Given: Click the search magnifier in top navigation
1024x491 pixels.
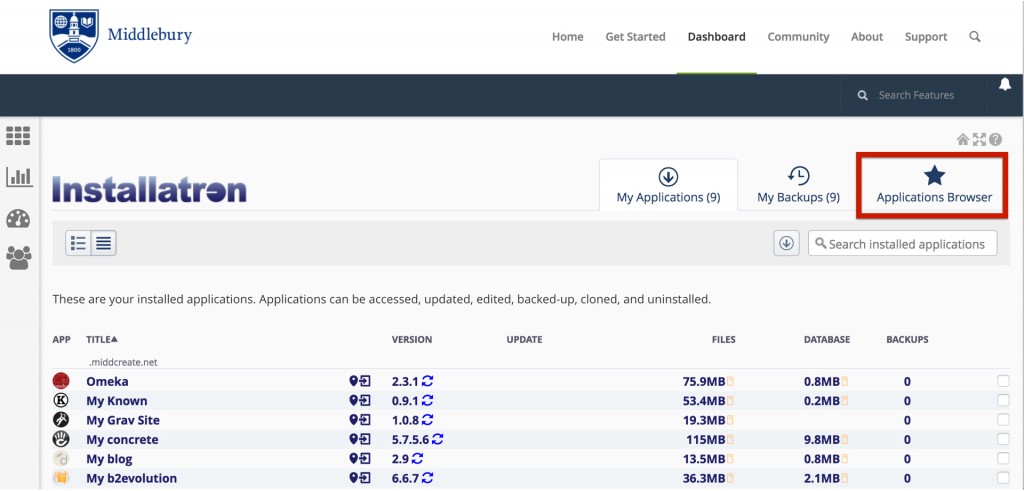Looking at the screenshot, I should pos(975,37).
